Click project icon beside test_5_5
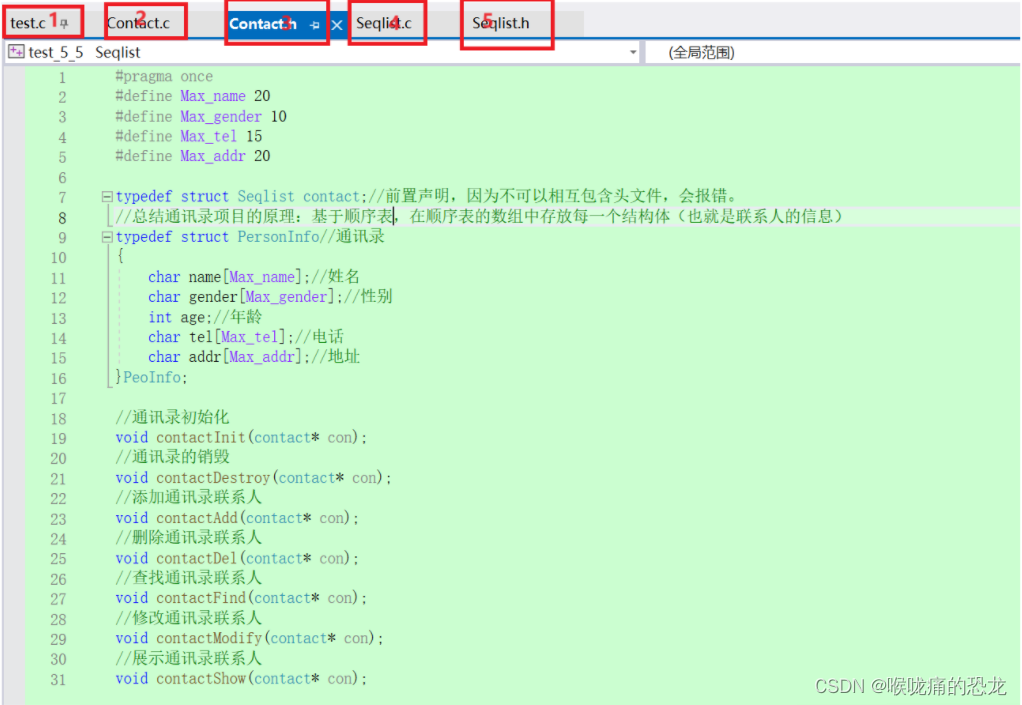Screen dimensions: 1022x705 (16, 51)
